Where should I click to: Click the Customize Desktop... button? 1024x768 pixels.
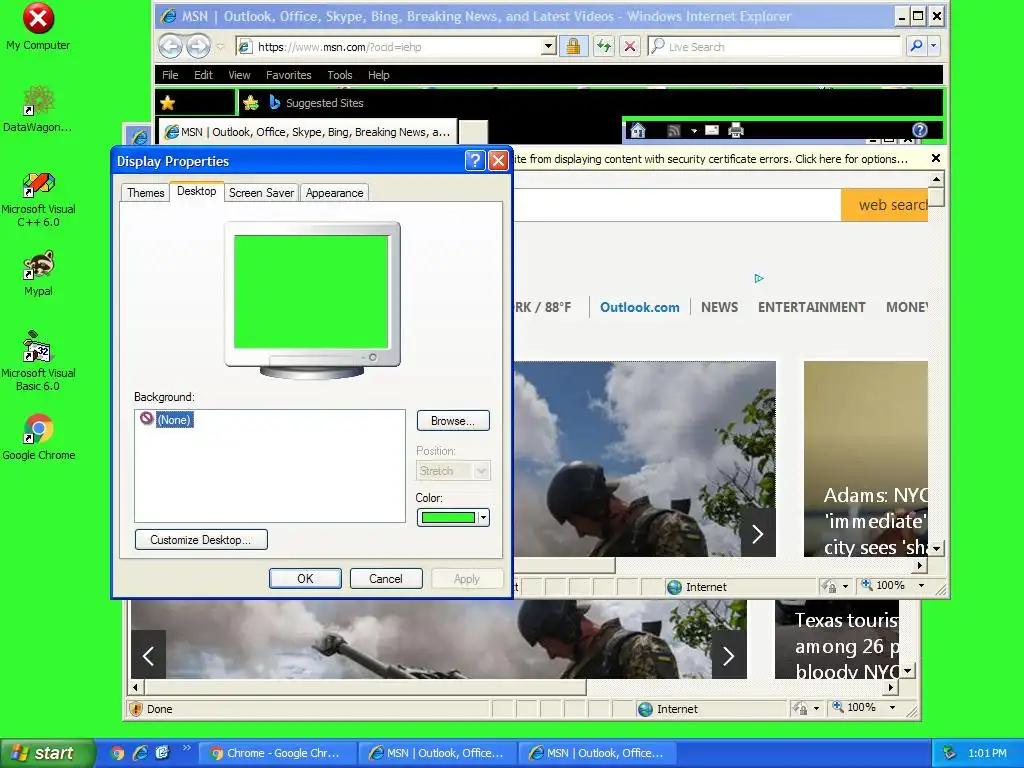click(x=200, y=539)
